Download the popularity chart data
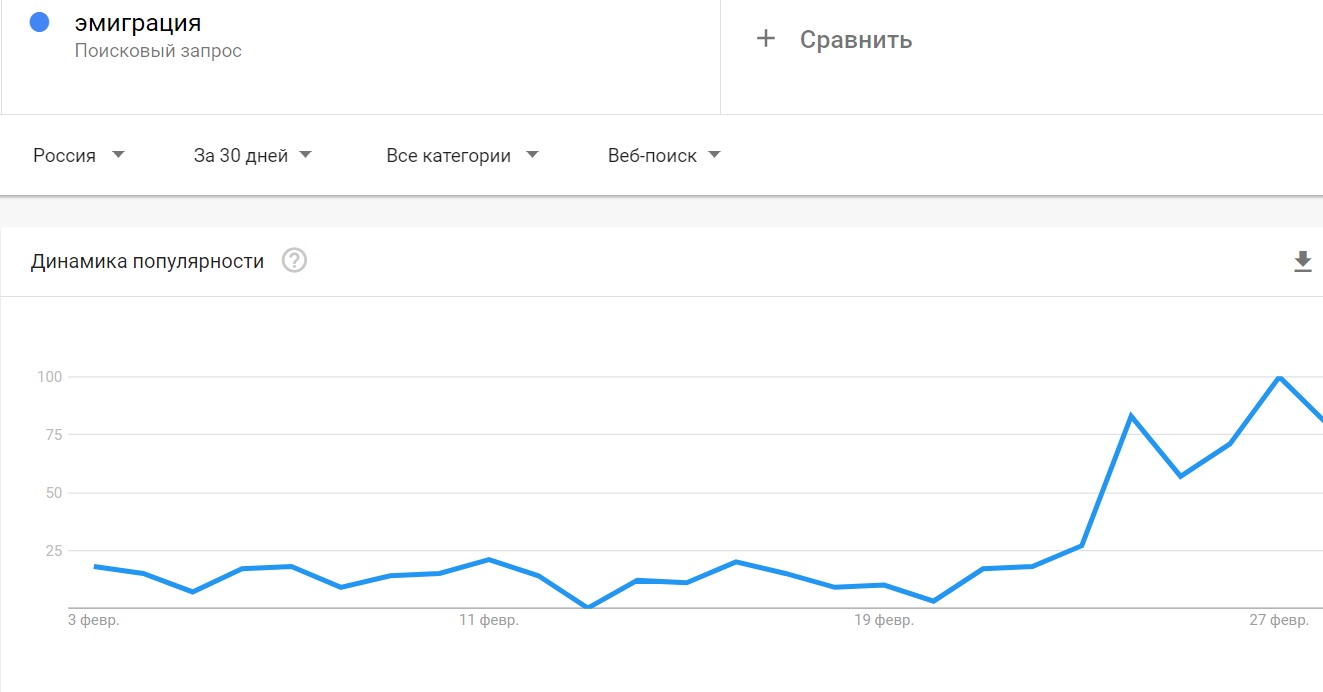The image size is (1323, 692). coord(1302,262)
